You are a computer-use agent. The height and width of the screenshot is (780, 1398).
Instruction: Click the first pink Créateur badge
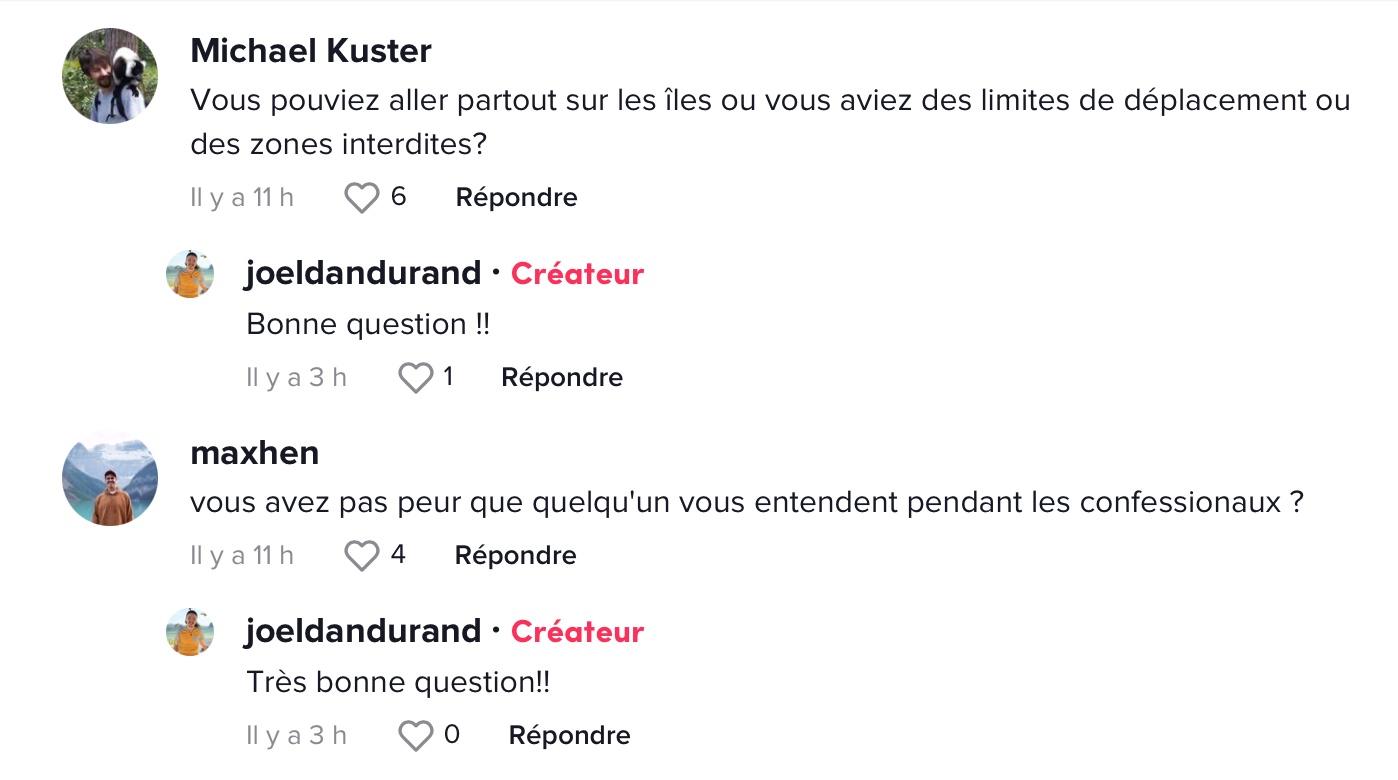click(577, 274)
